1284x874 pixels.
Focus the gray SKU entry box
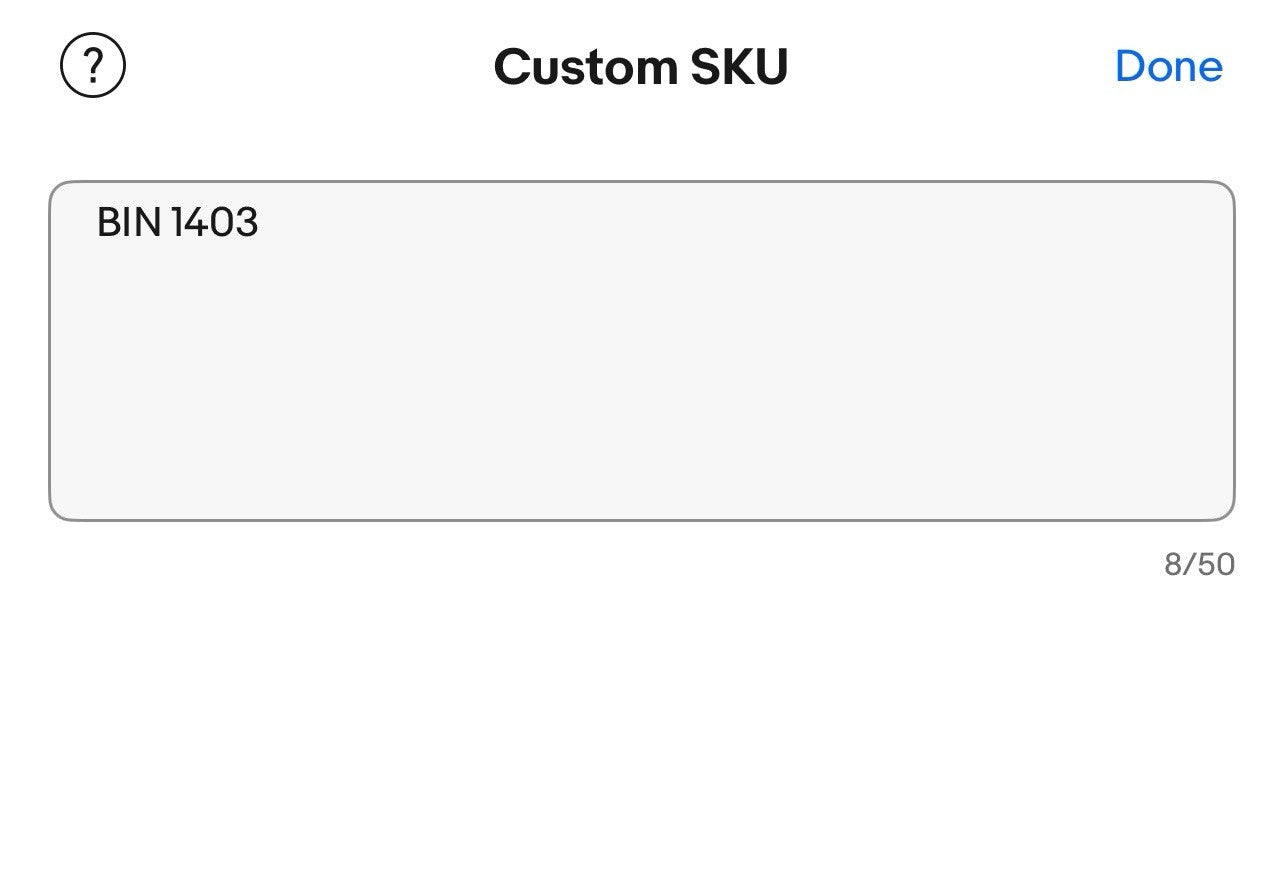tap(641, 350)
